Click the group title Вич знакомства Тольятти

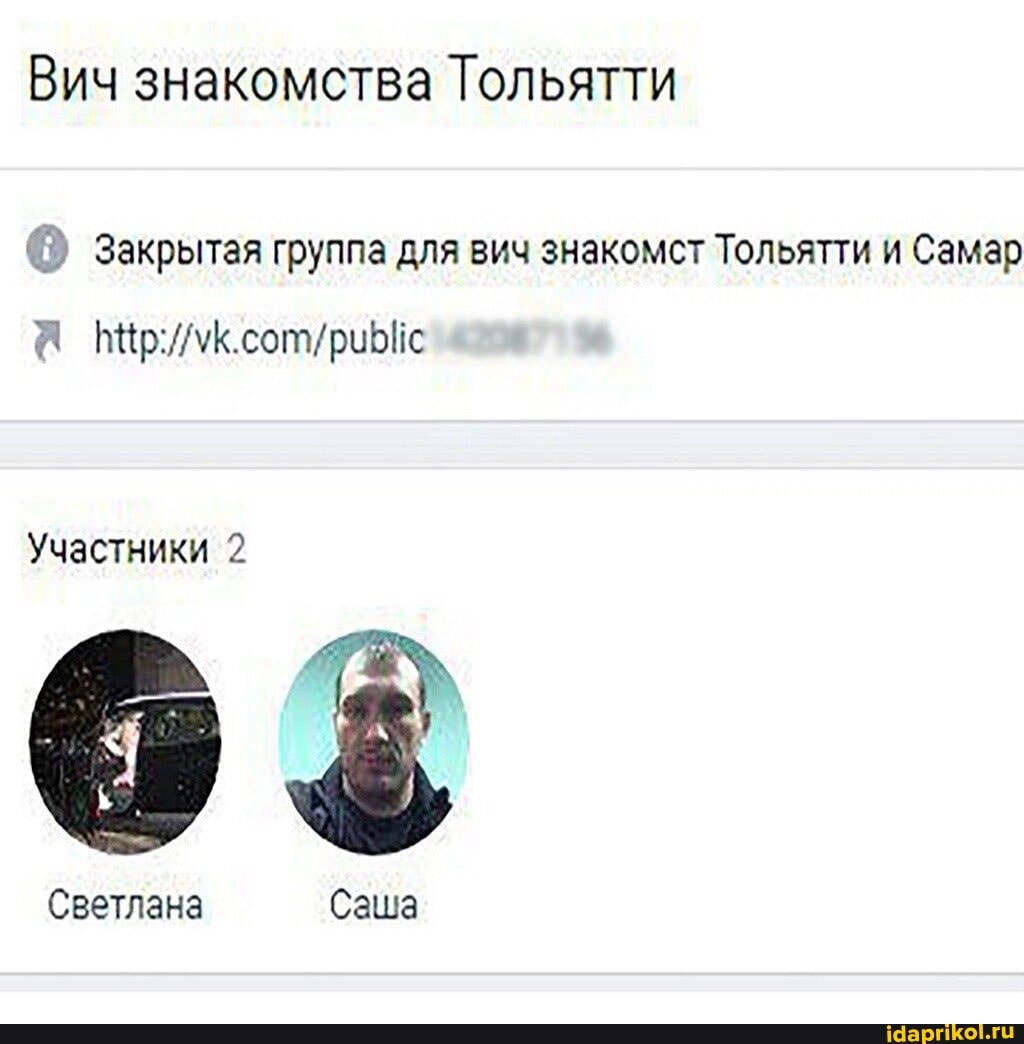pyautogui.click(x=352, y=79)
